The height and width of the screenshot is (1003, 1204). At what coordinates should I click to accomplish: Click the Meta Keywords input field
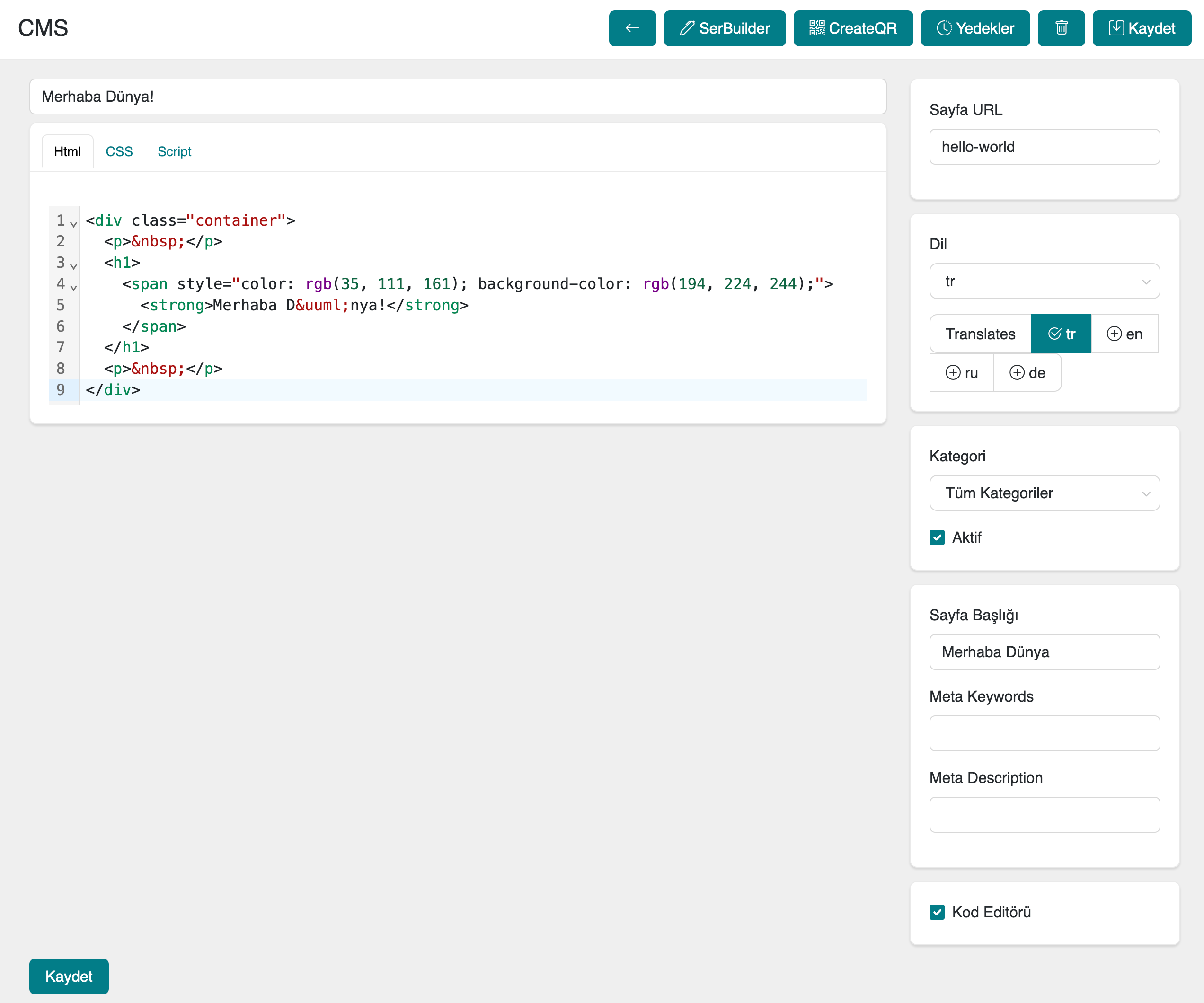tap(1044, 733)
